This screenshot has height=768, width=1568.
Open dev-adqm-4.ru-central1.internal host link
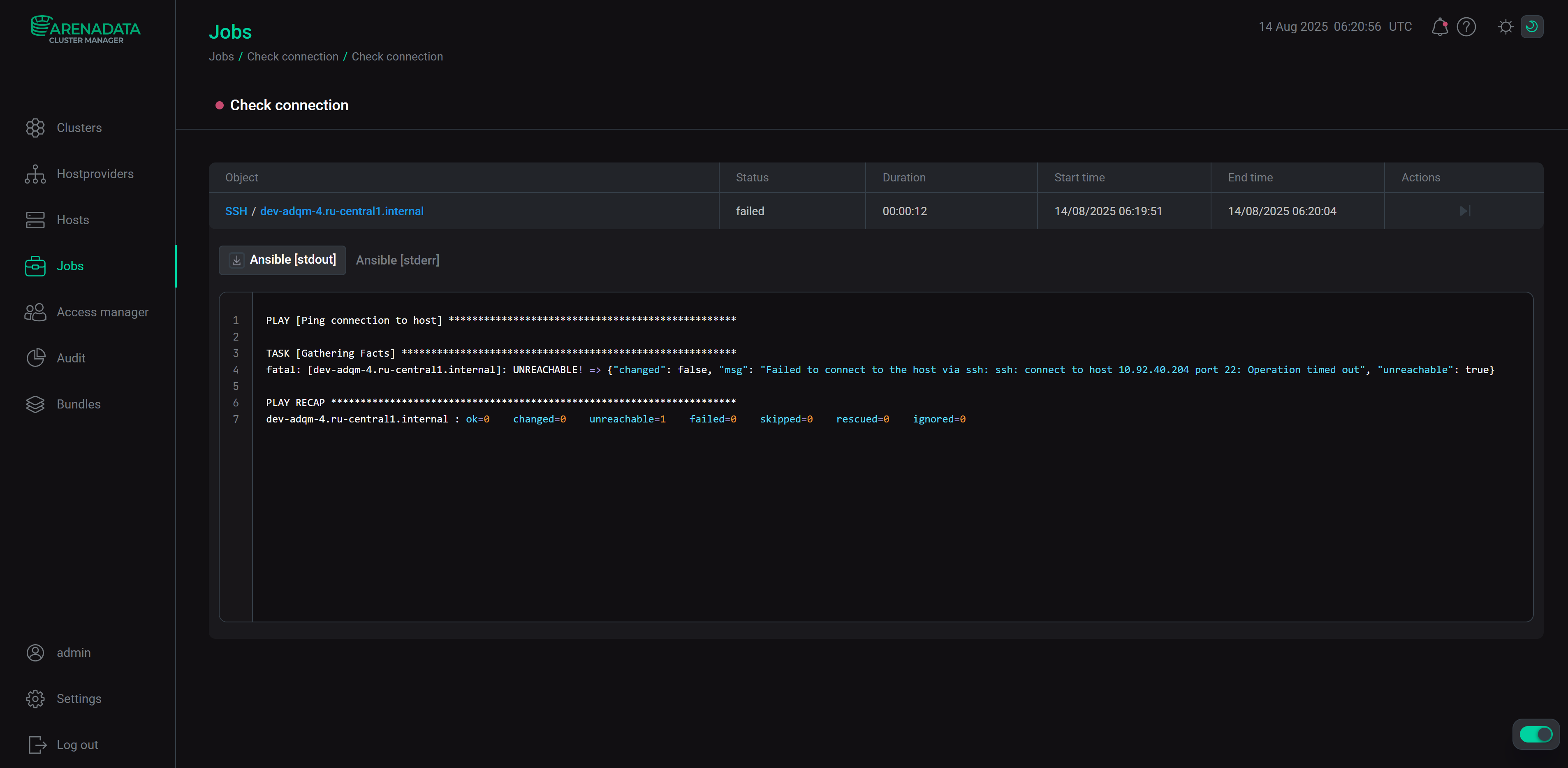pyautogui.click(x=341, y=211)
